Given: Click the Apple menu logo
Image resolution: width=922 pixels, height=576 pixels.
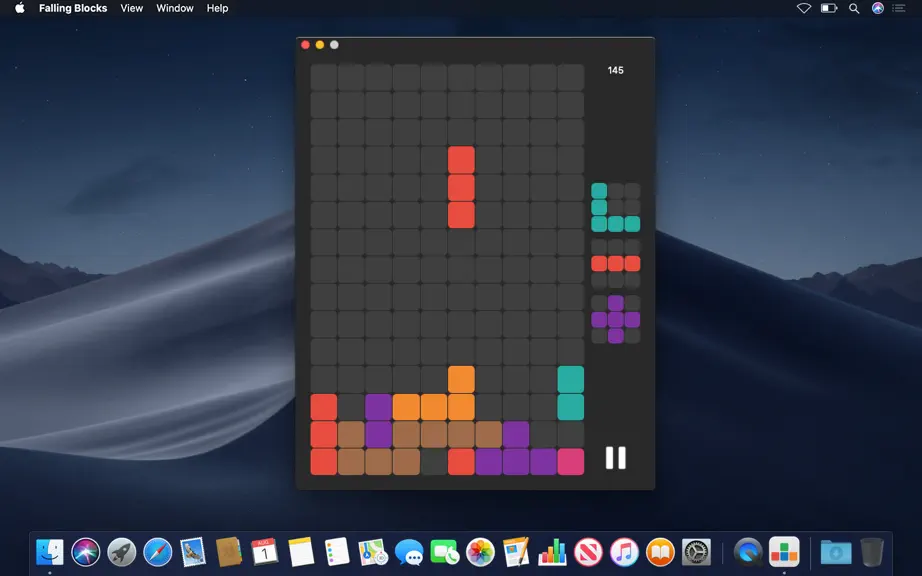Looking at the screenshot, I should point(19,8).
